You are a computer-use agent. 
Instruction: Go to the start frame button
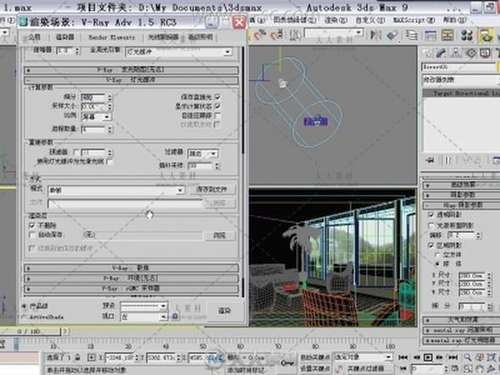click(403, 357)
